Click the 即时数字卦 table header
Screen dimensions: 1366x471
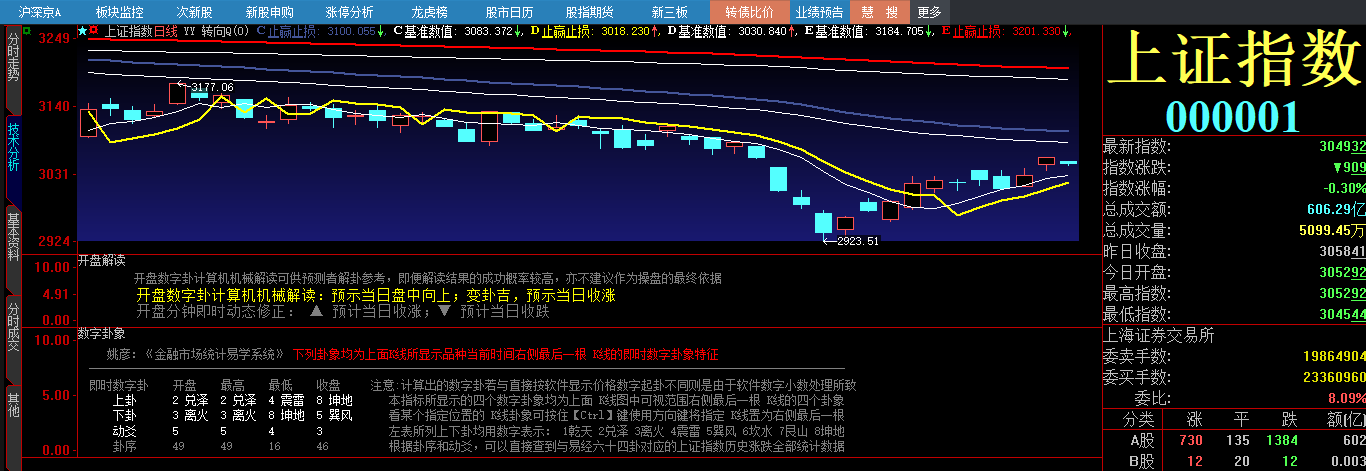coord(118,385)
